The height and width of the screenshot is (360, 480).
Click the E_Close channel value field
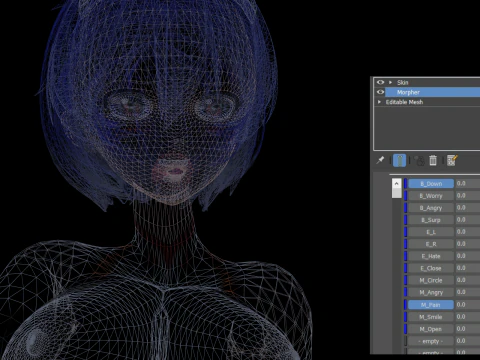click(x=468, y=268)
